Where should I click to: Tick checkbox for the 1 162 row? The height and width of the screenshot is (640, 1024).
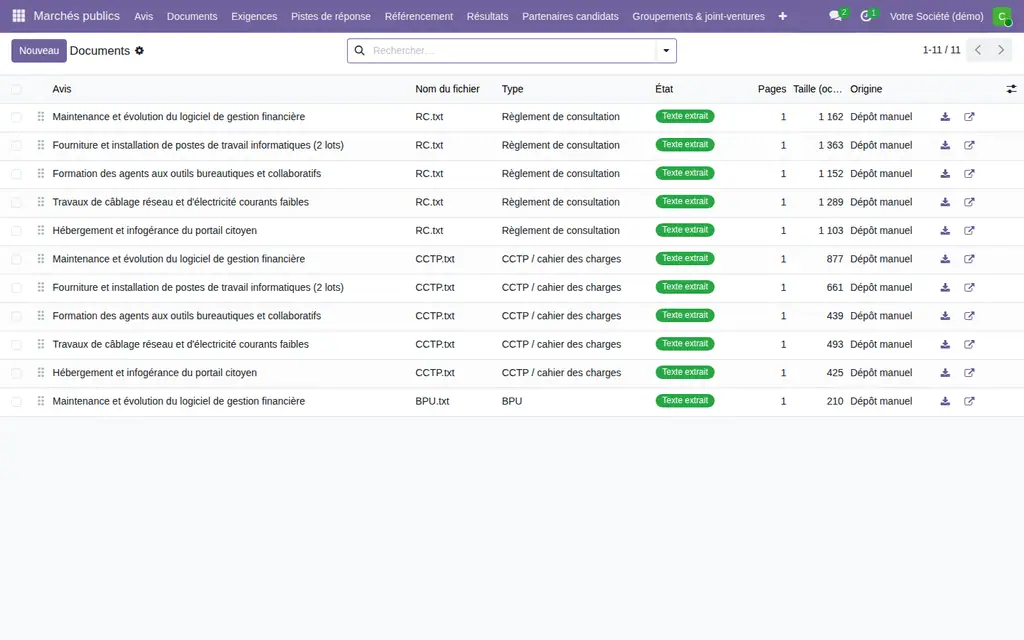coord(16,117)
